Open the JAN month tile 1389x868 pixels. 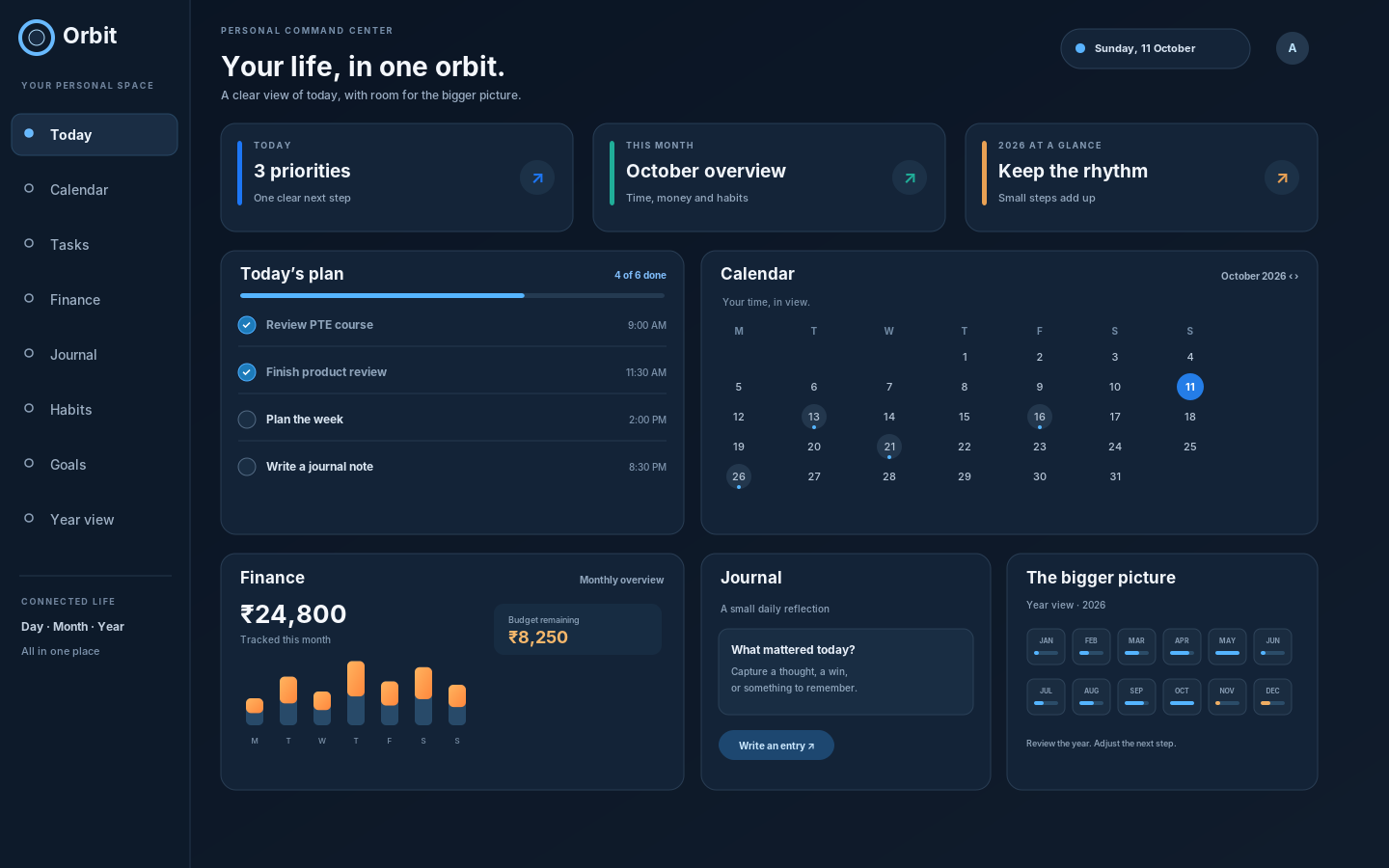tap(1047, 646)
